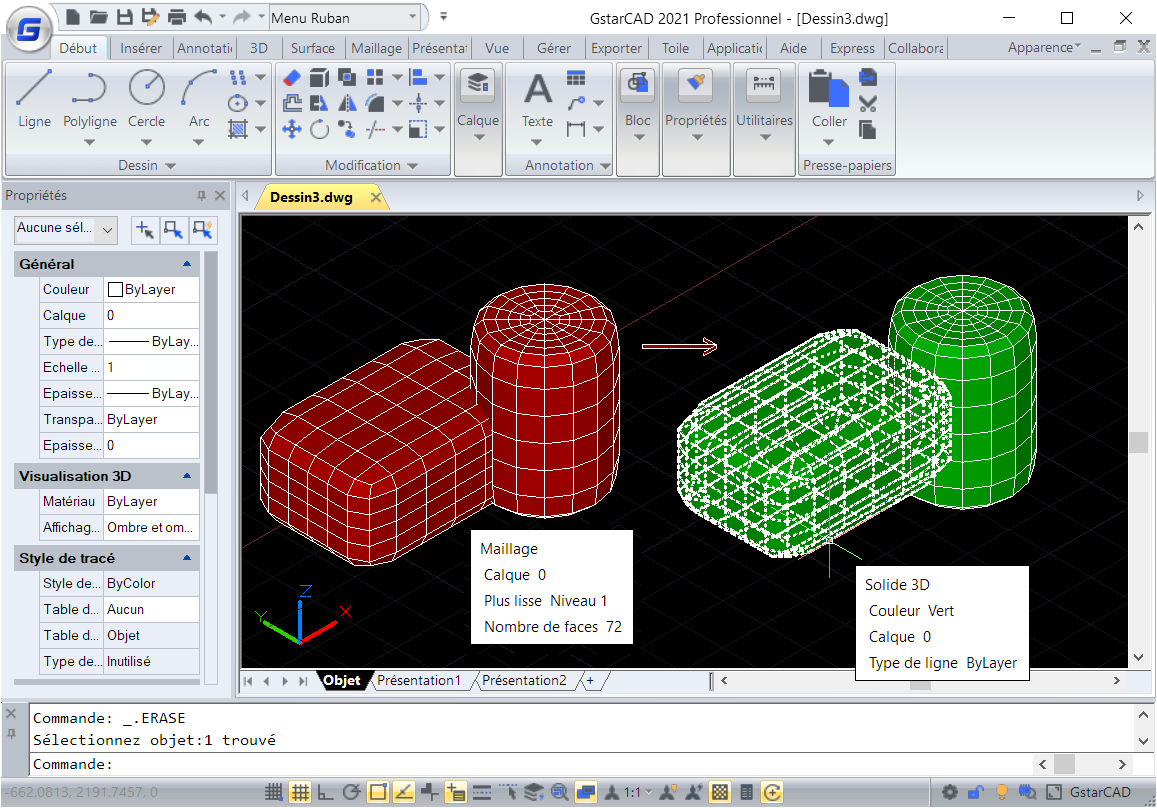The width and height of the screenshot is (1157, 808).
Task: Click the Utilitaires measure icon
Action: [x=764, y=84]
